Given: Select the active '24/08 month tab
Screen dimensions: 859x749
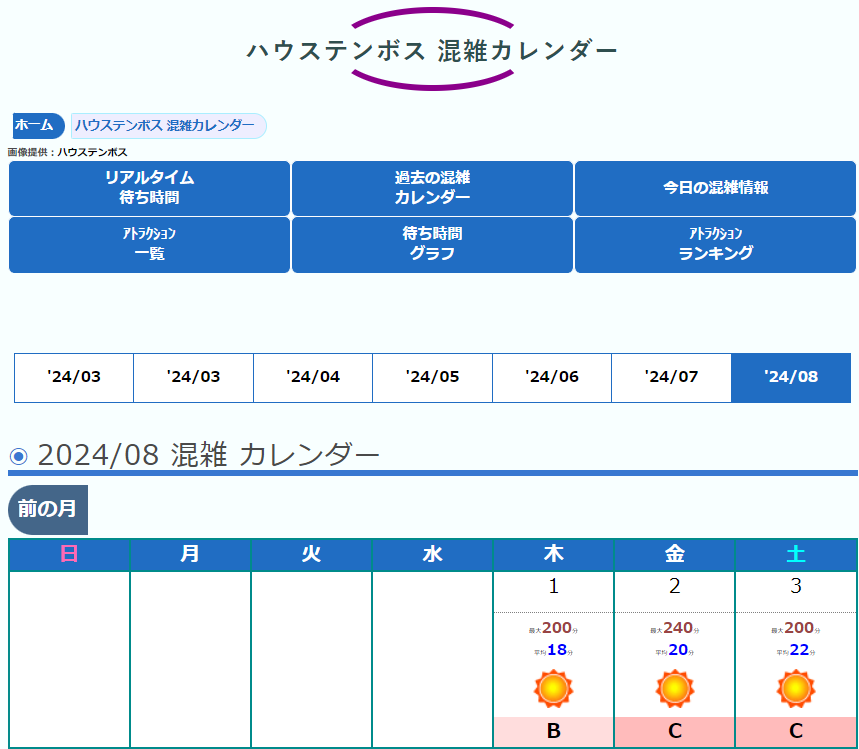Looking at the screenshot, I should [791, 378].
